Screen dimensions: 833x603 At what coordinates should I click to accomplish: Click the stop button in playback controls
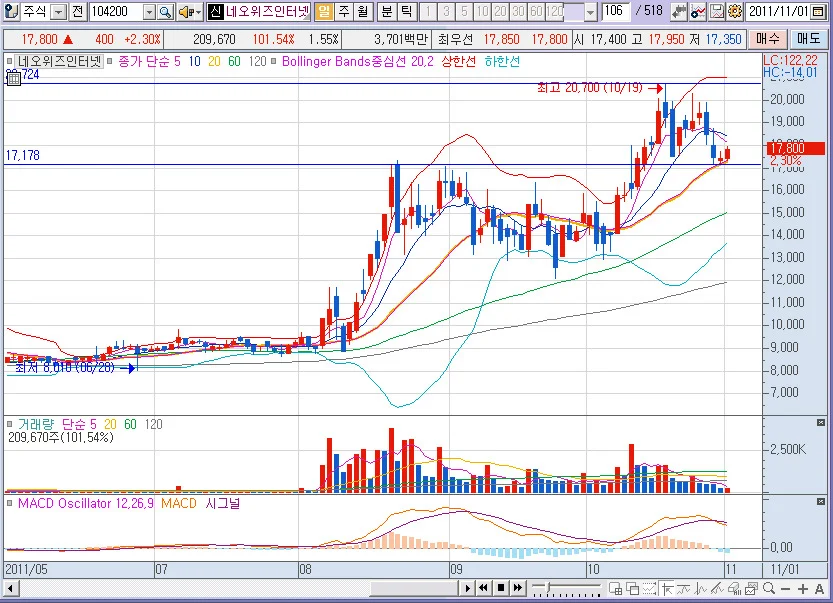click(x=500, y=588)
